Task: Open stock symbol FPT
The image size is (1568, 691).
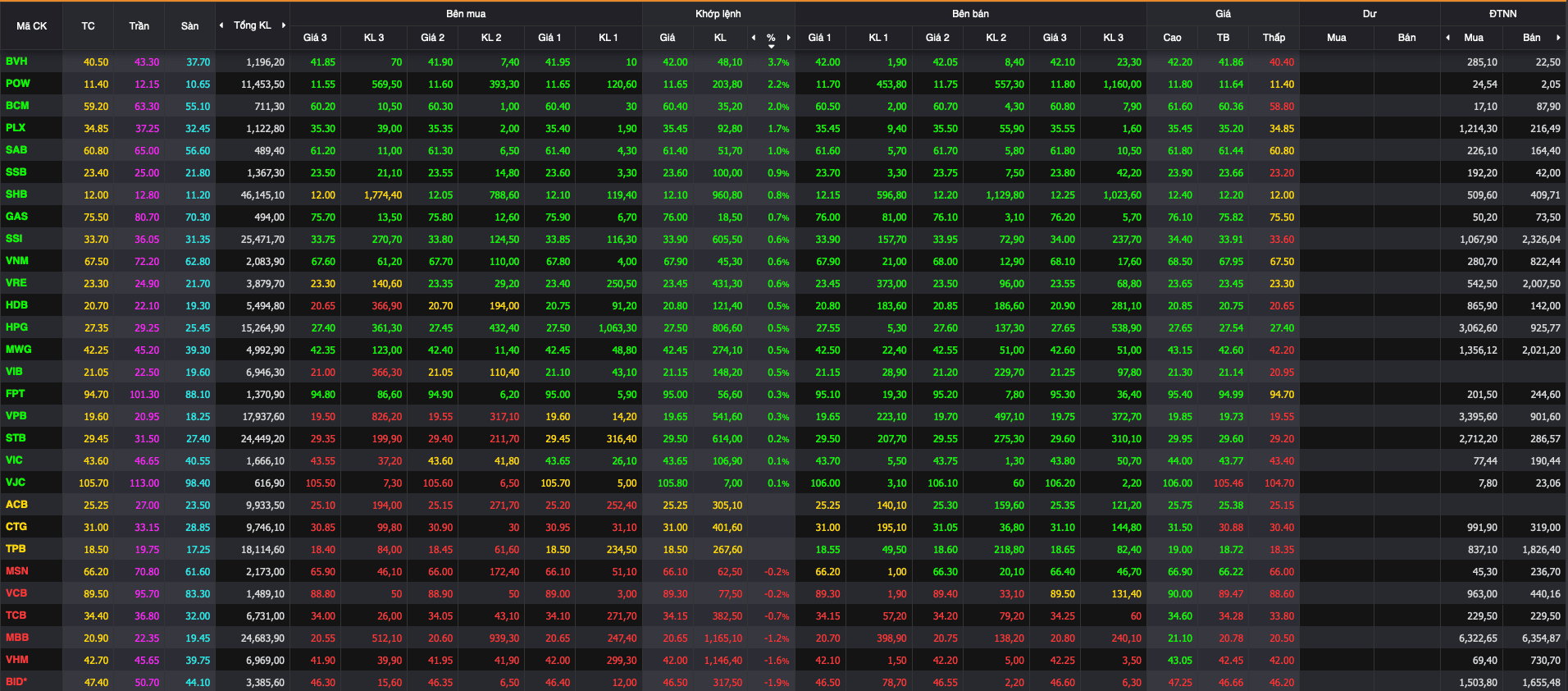Action: 16,394
